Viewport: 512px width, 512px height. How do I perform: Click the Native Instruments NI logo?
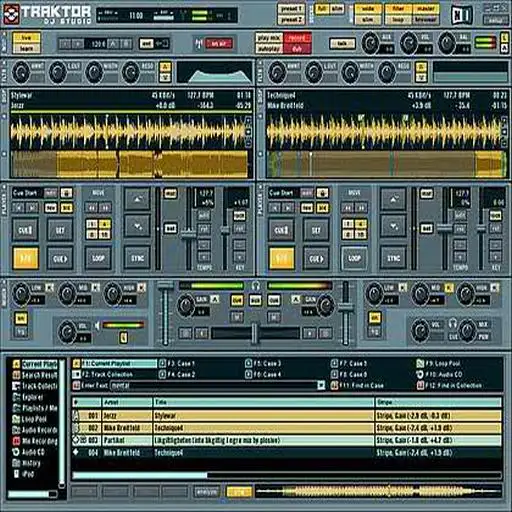(462, 15)
